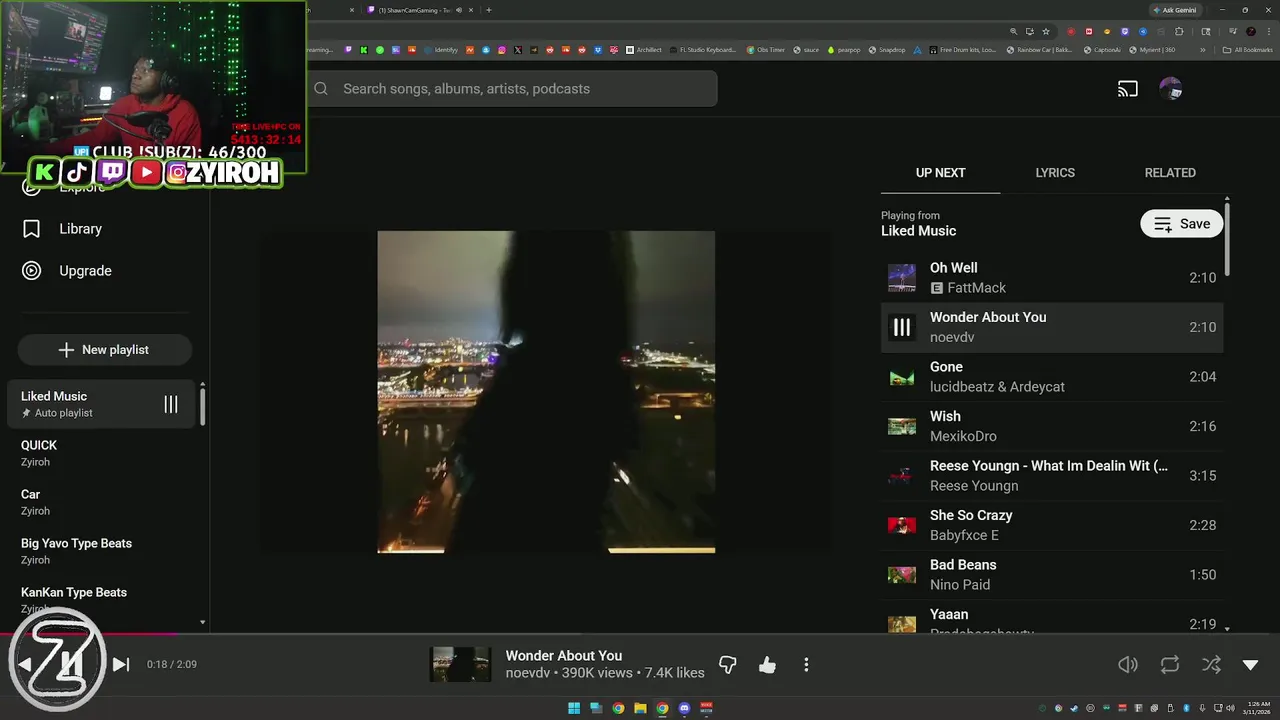Image resolution: width=1280 pixels, height=720 pixels.
Task: Play Bad Beans by Nino Paid
Action: click(x=1052, y=575)
